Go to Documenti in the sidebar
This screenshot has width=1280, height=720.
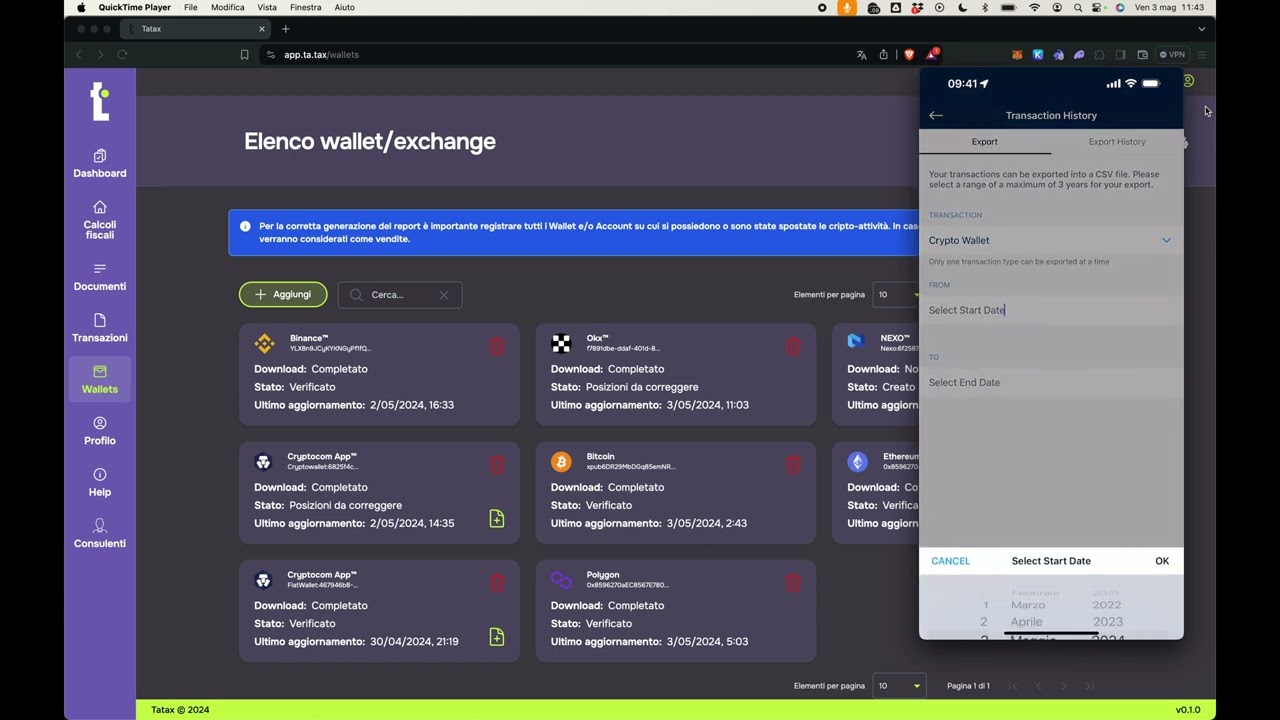point(99,276)
